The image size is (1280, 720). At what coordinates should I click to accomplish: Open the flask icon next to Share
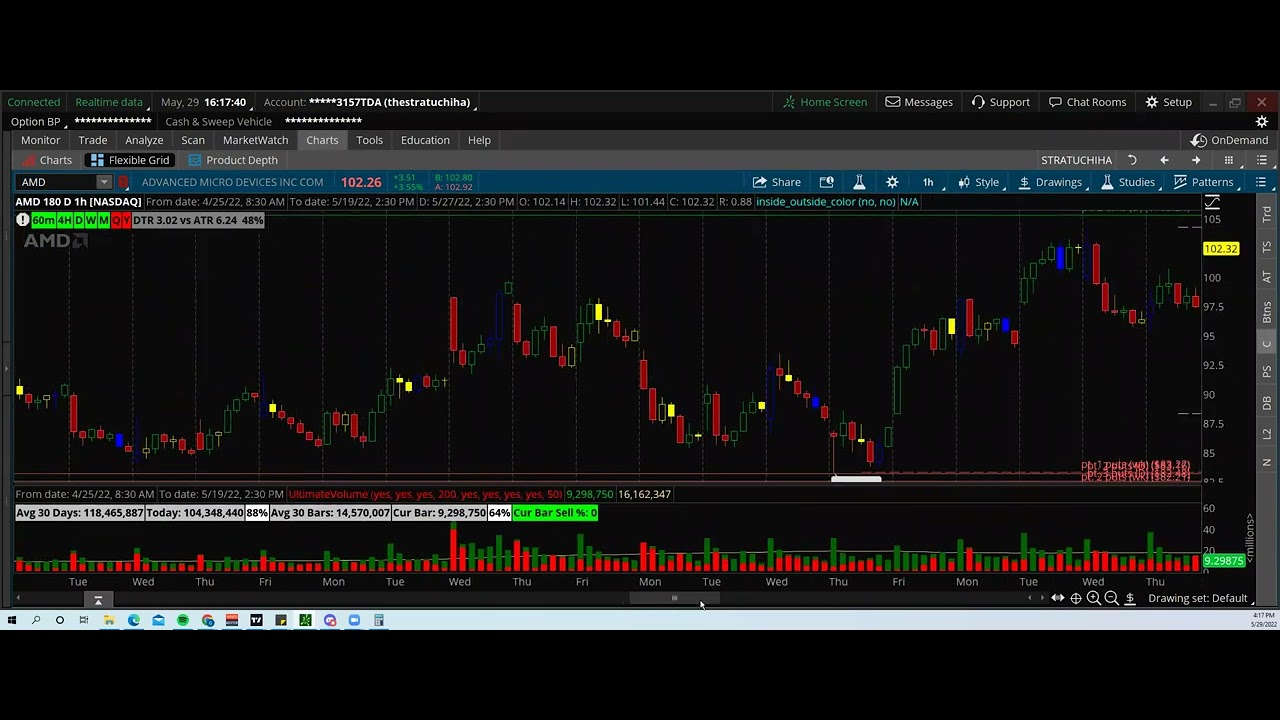859,182
